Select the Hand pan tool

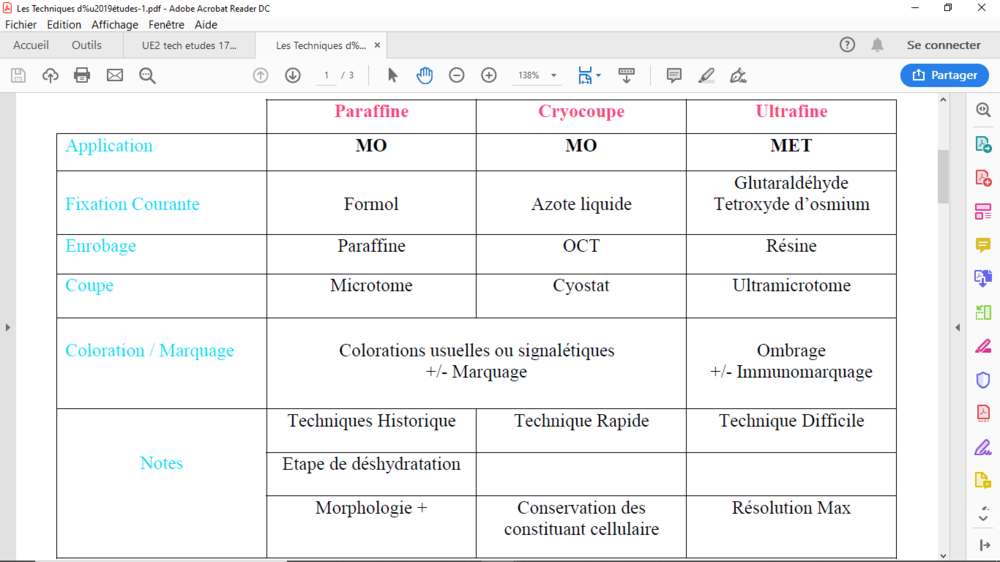click(x=424, y=75)
